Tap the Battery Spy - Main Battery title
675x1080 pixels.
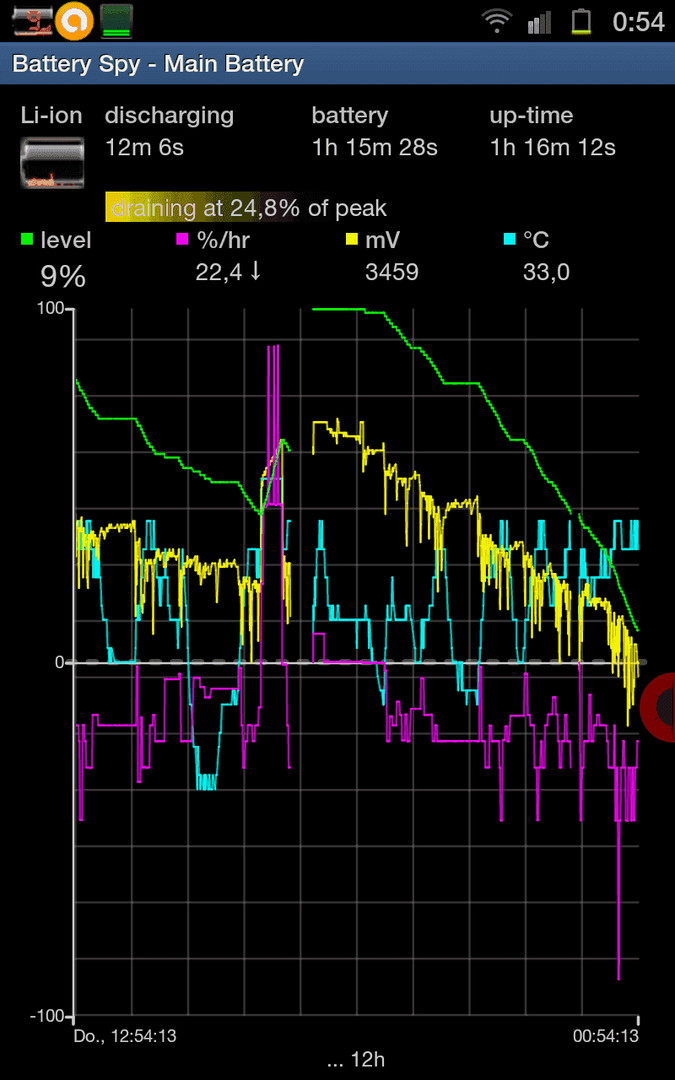point(158,64)
